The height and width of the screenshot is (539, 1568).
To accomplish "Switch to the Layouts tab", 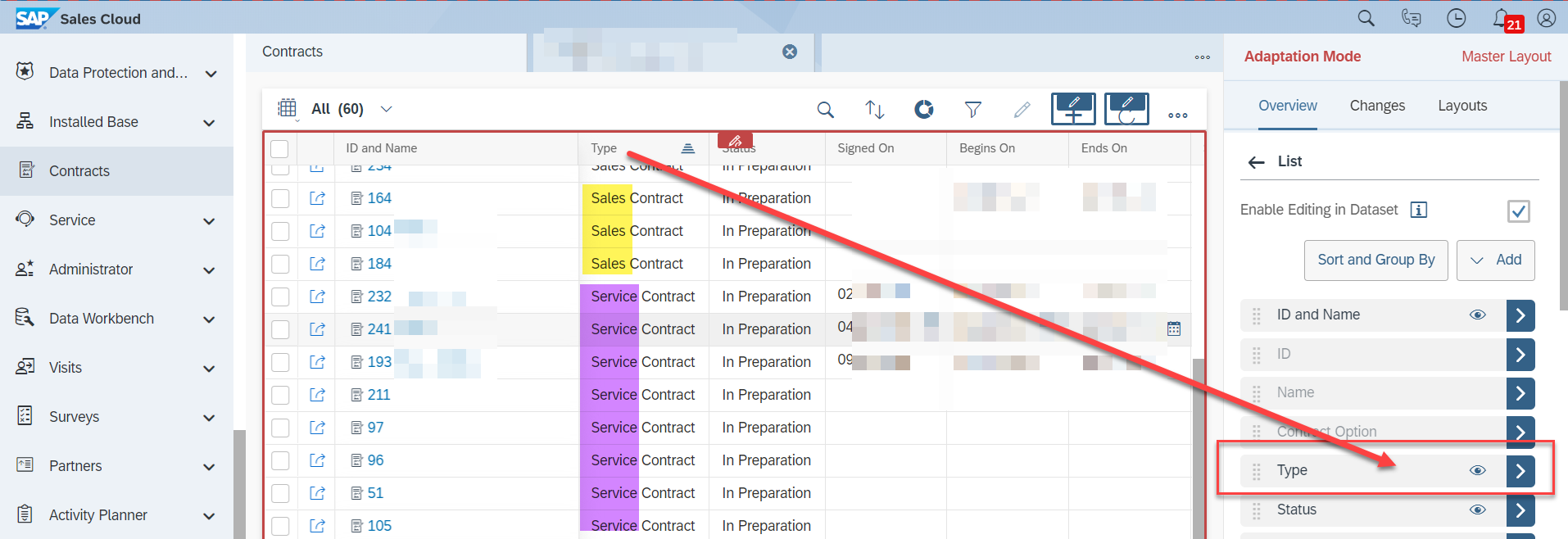I will 1462,106.
